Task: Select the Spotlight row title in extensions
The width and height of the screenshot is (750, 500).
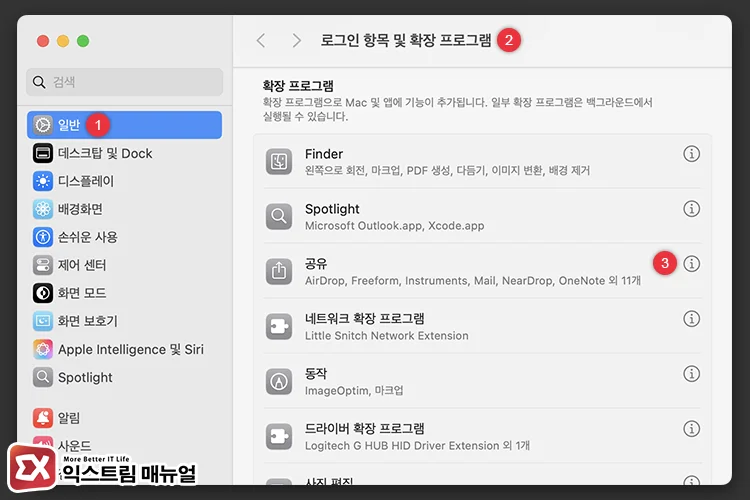Action: 332,209
